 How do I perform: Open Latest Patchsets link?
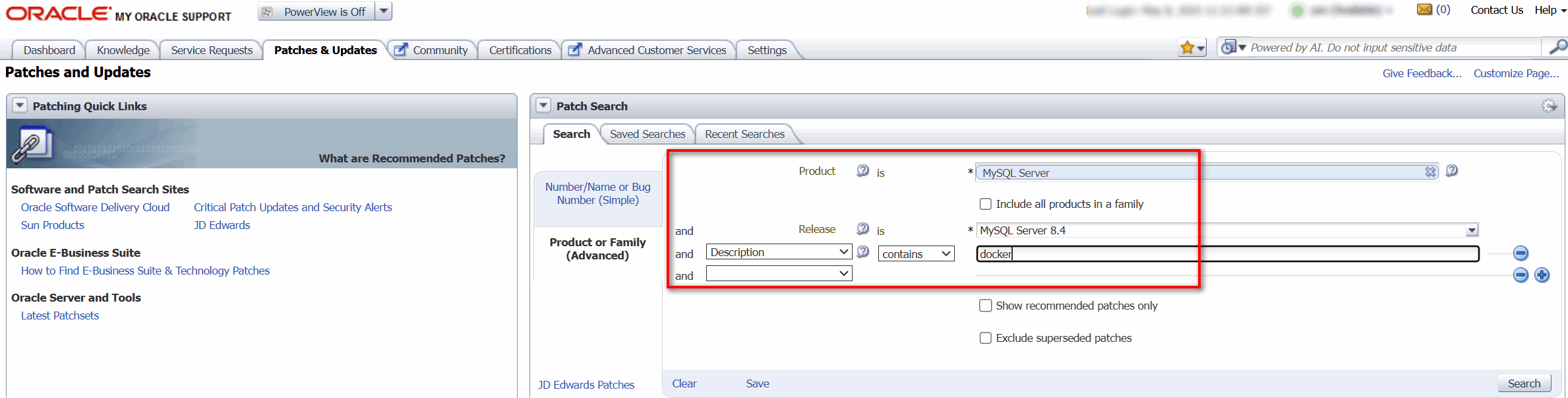(x=60, y=315)
